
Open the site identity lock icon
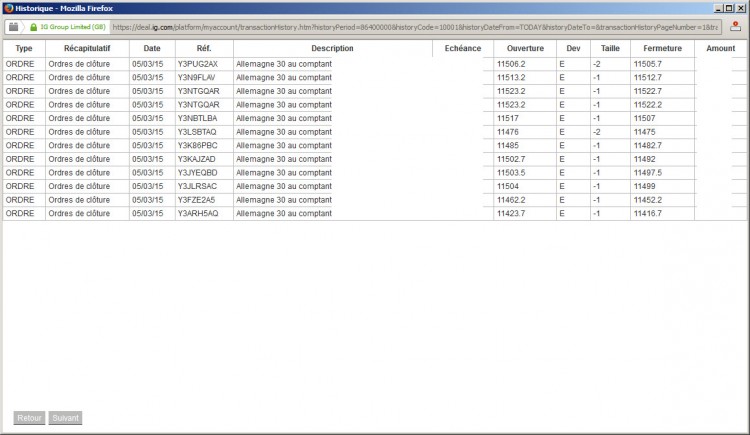(x=33, y=27)
